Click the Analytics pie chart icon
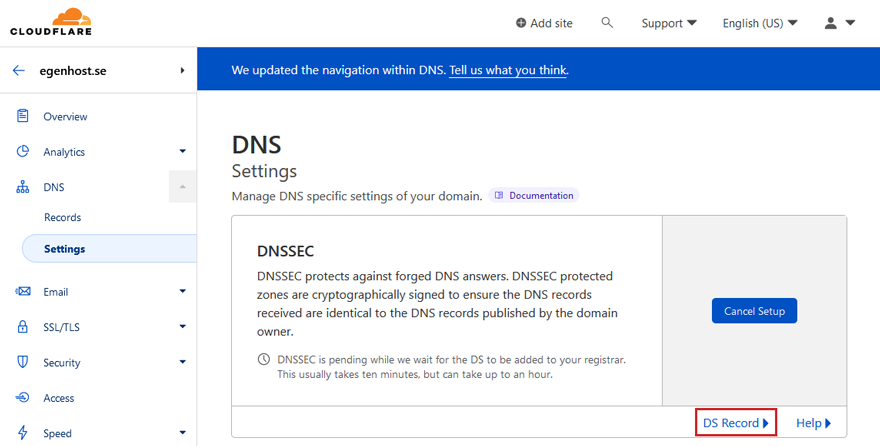The image size is (880, 446). [x=22, y=151]
